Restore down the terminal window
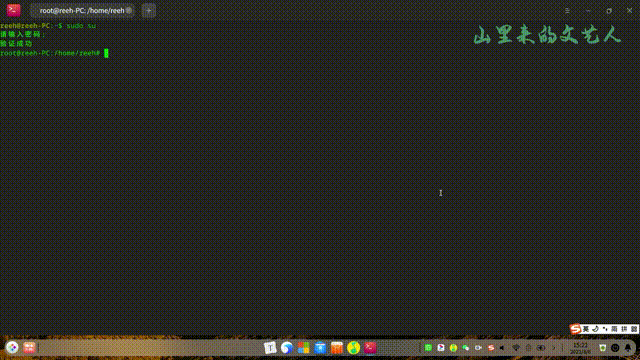Screen dimensions: 640x360 tap(609, 11)
